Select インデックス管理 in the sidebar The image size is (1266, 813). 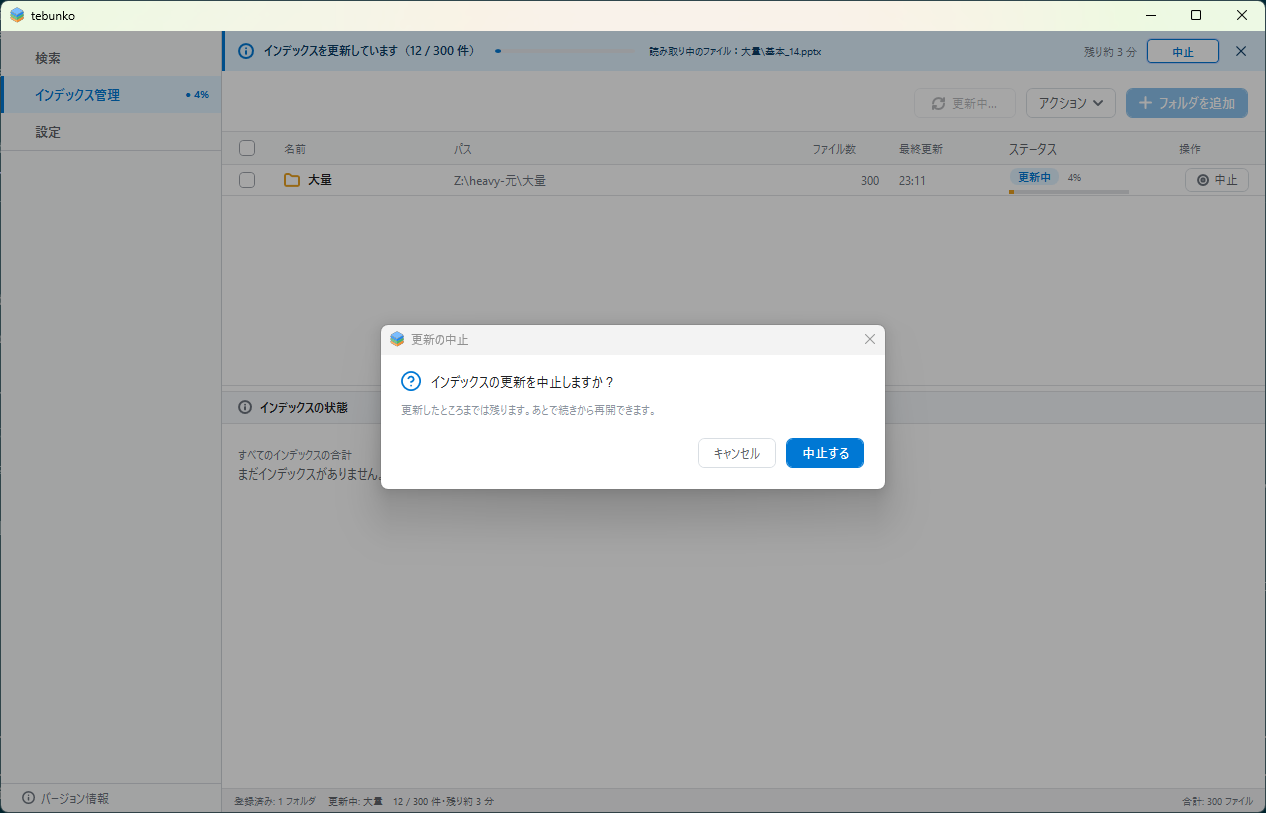pos(111,95)
